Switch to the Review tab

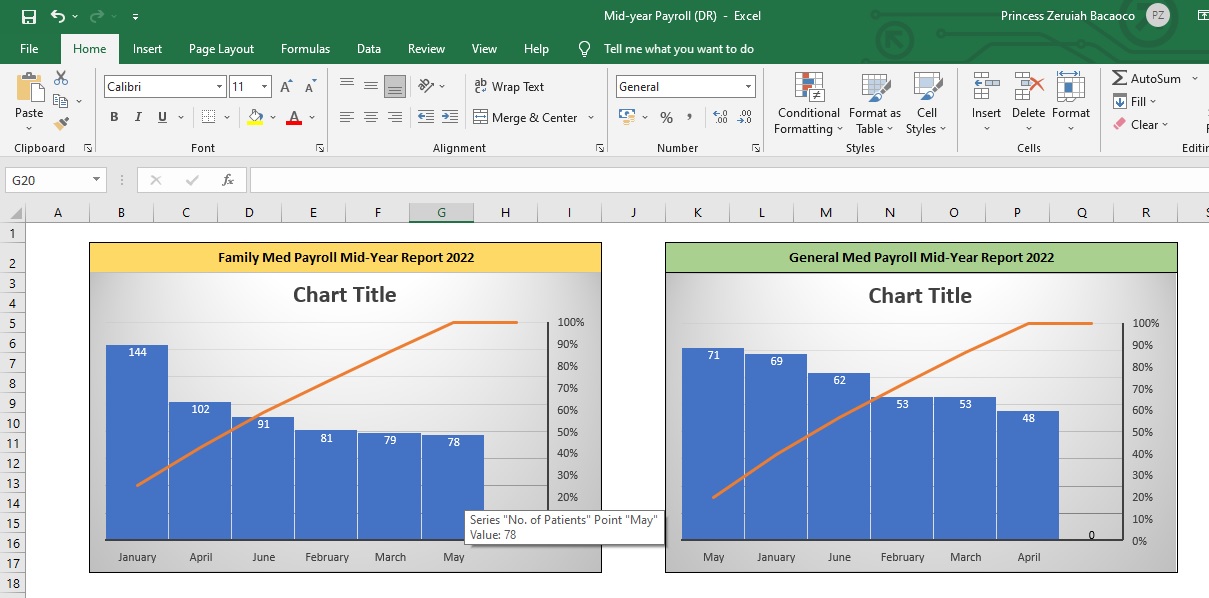click(x=426, y=49)
